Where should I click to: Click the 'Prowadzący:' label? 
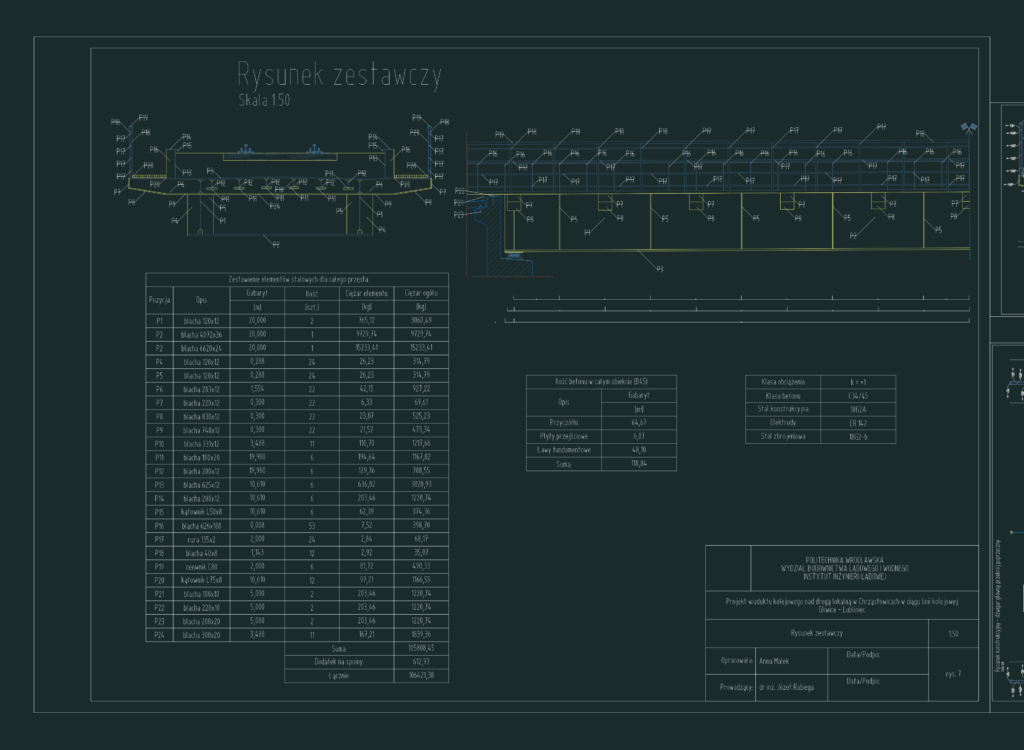click(x=737, y=687)
